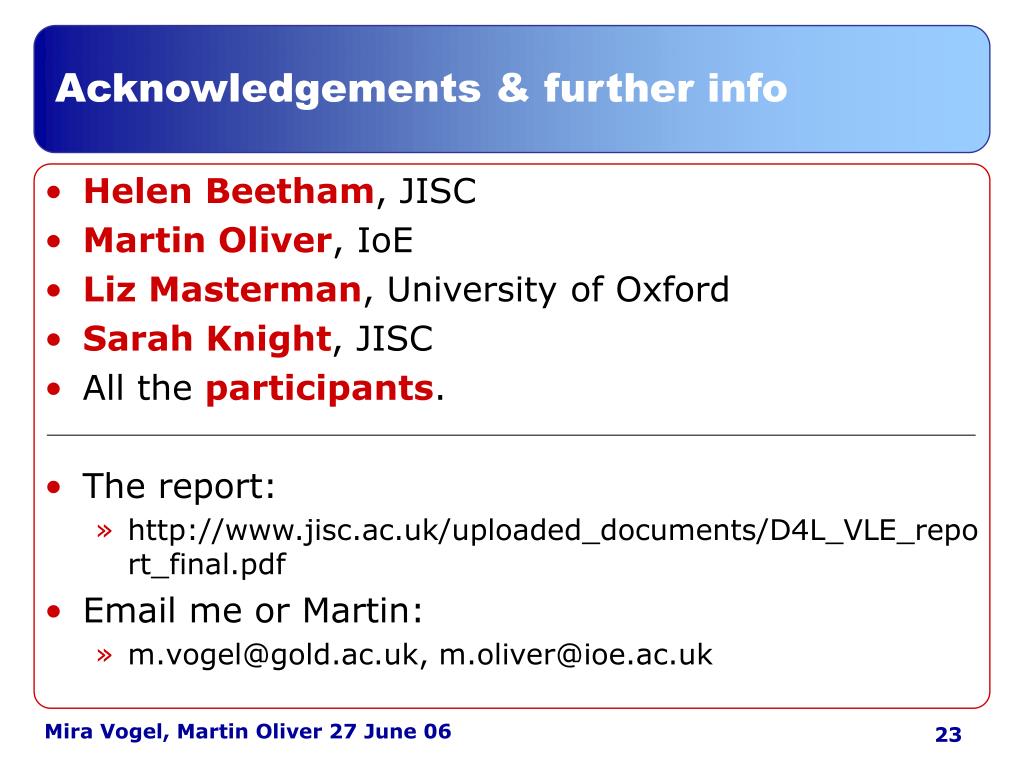Click the slide number 23
1024x768 pixels.
click(948, 735)
